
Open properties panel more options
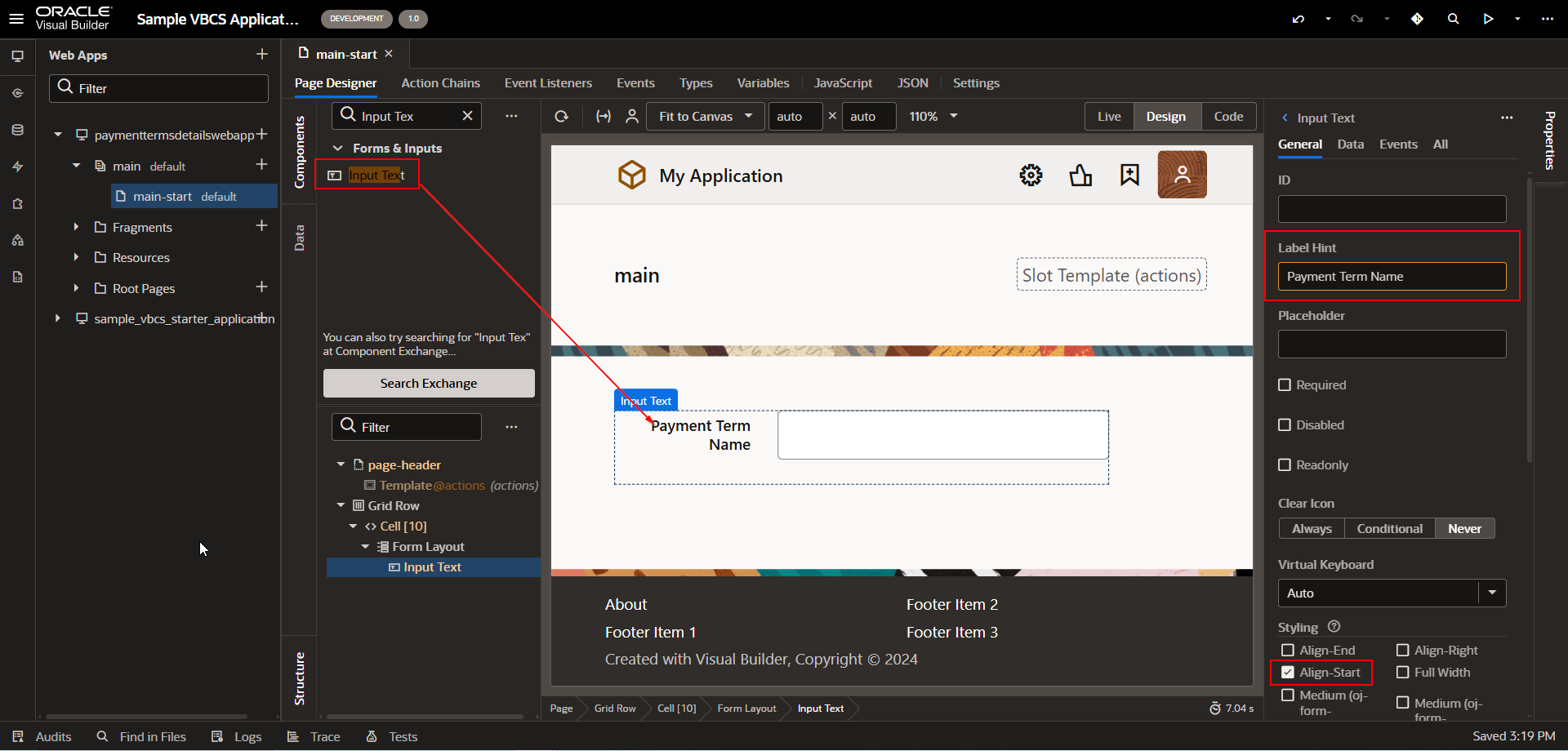point(1507,118)
